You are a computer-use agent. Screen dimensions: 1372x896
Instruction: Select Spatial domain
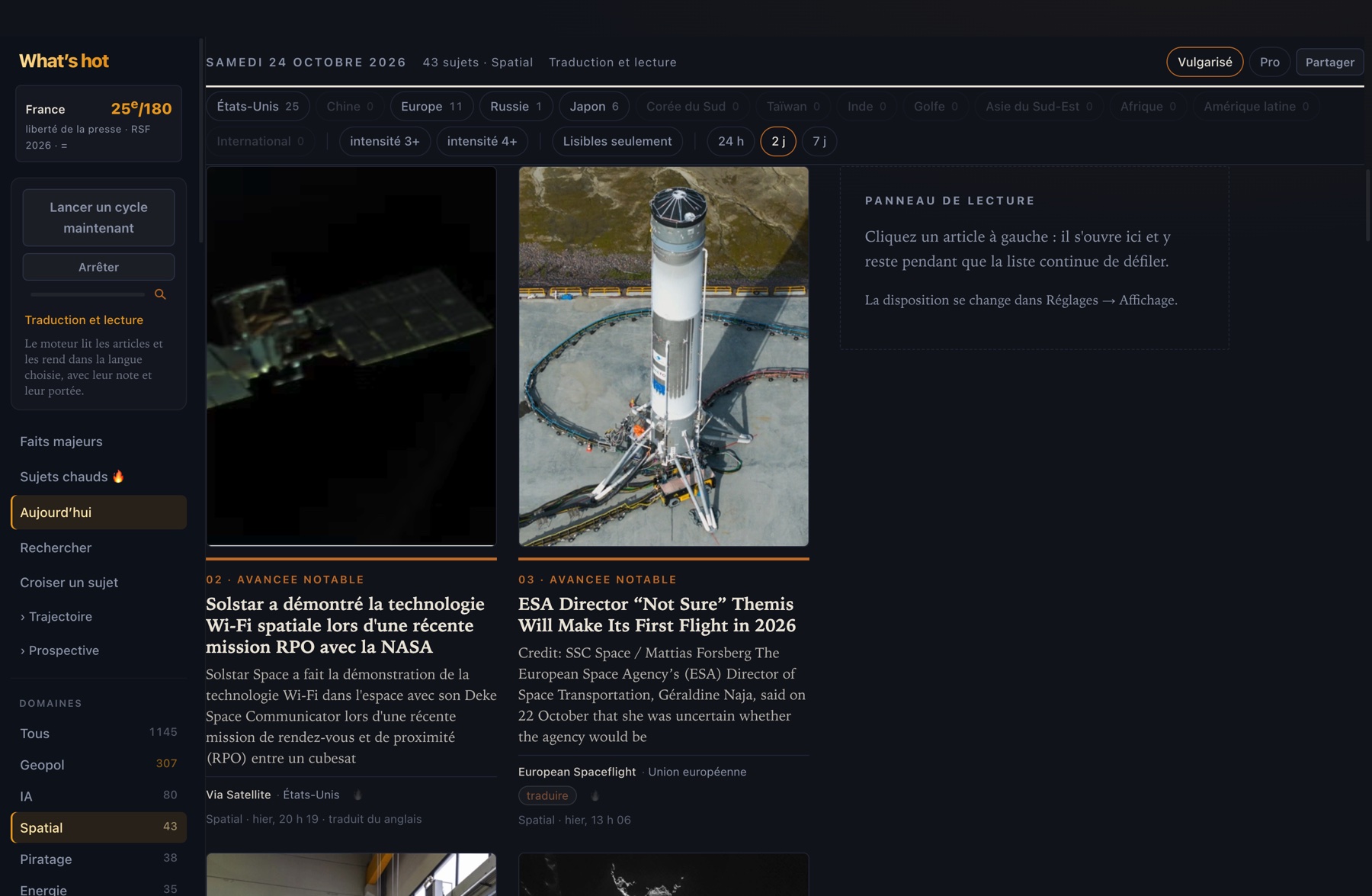point(98,827)
